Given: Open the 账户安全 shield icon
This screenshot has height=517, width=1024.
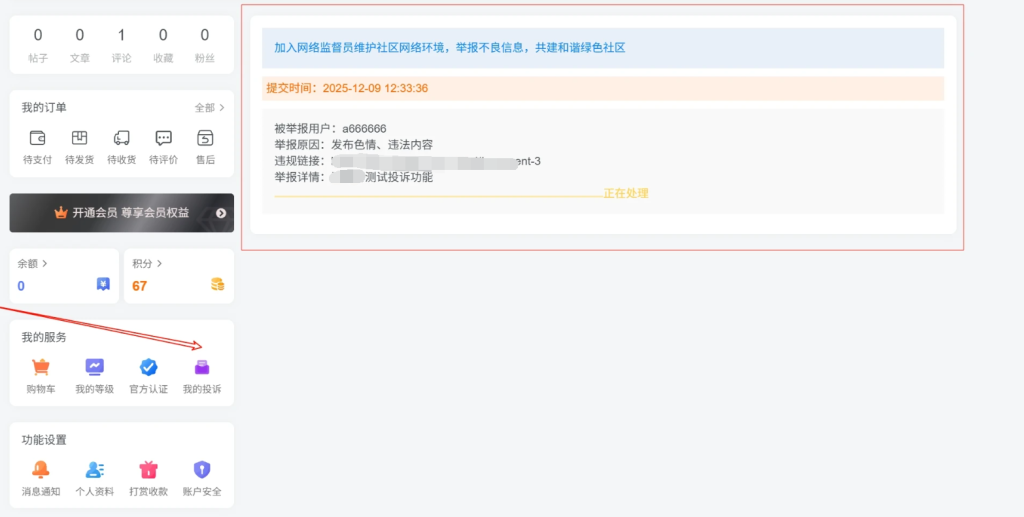Looking at the screenshot, I should (x=202, y=469).
